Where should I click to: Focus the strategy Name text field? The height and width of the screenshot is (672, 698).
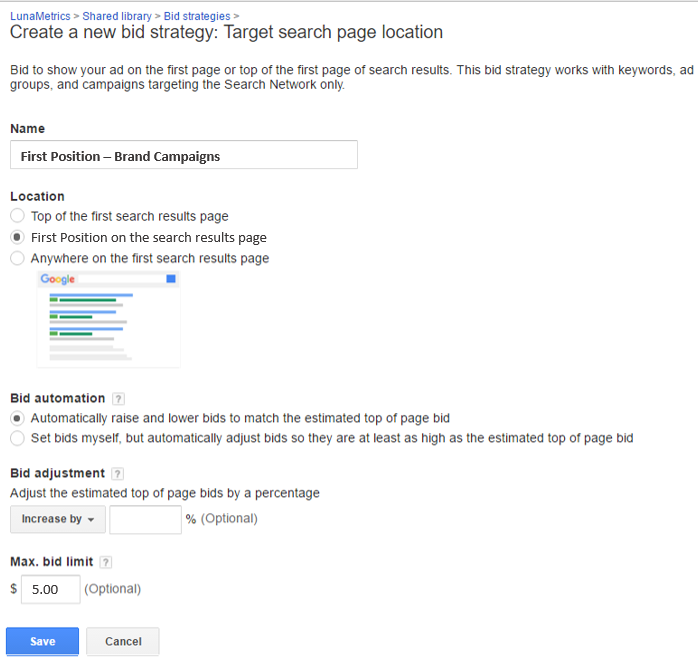coord(184,155)
